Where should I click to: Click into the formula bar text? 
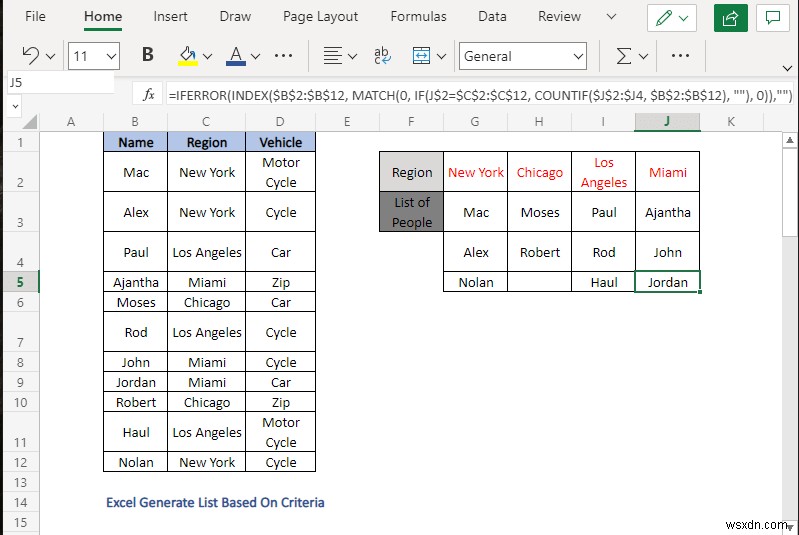[480, 95]
